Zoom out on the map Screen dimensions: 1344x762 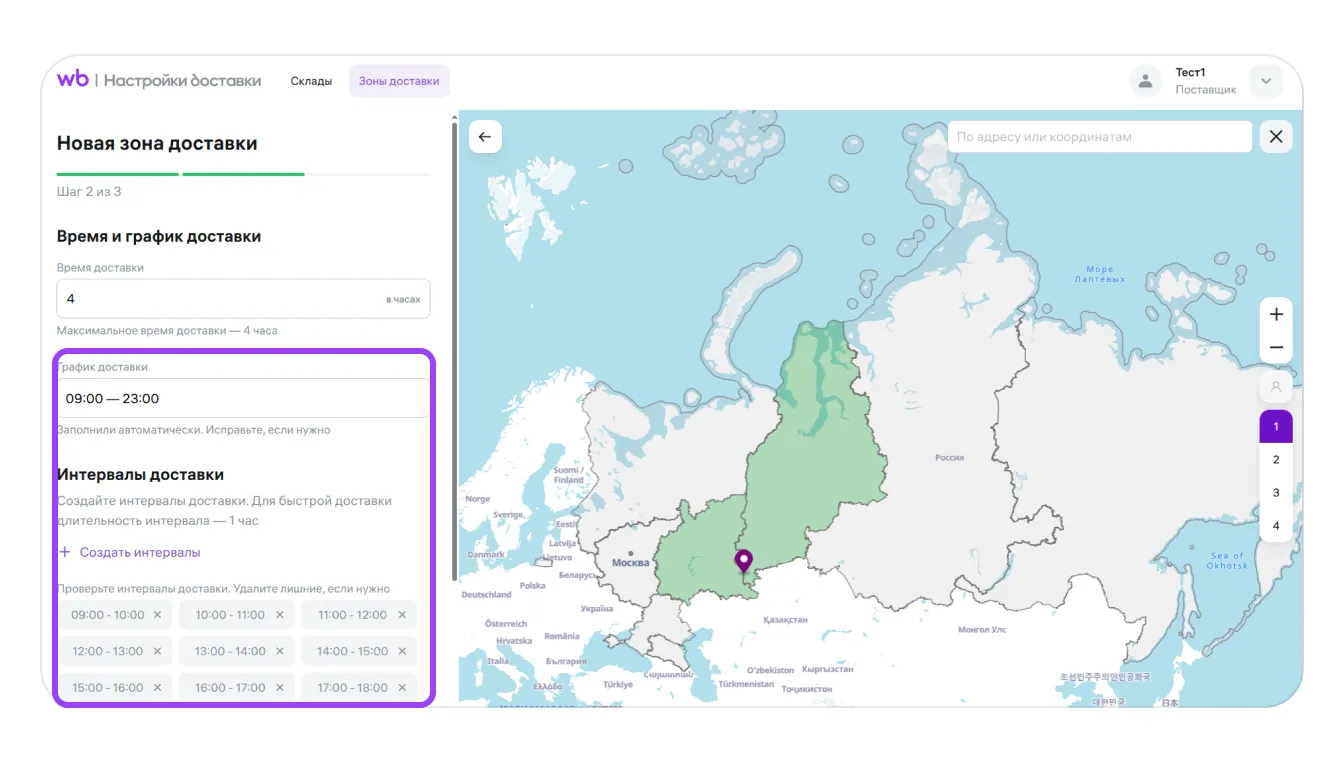1276,348
